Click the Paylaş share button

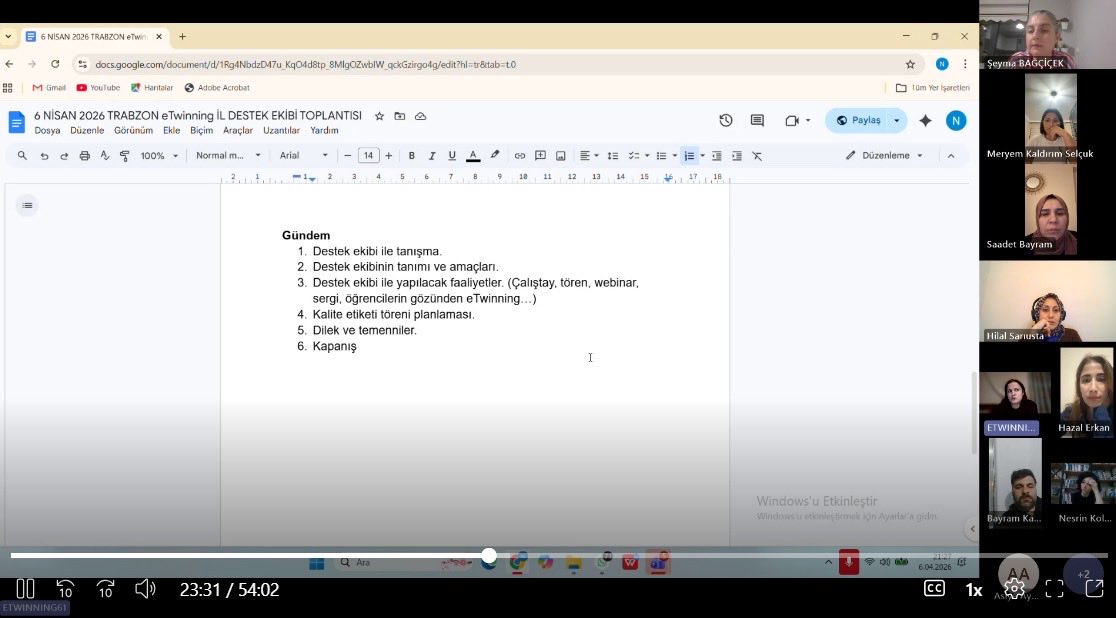coord(858,120)
